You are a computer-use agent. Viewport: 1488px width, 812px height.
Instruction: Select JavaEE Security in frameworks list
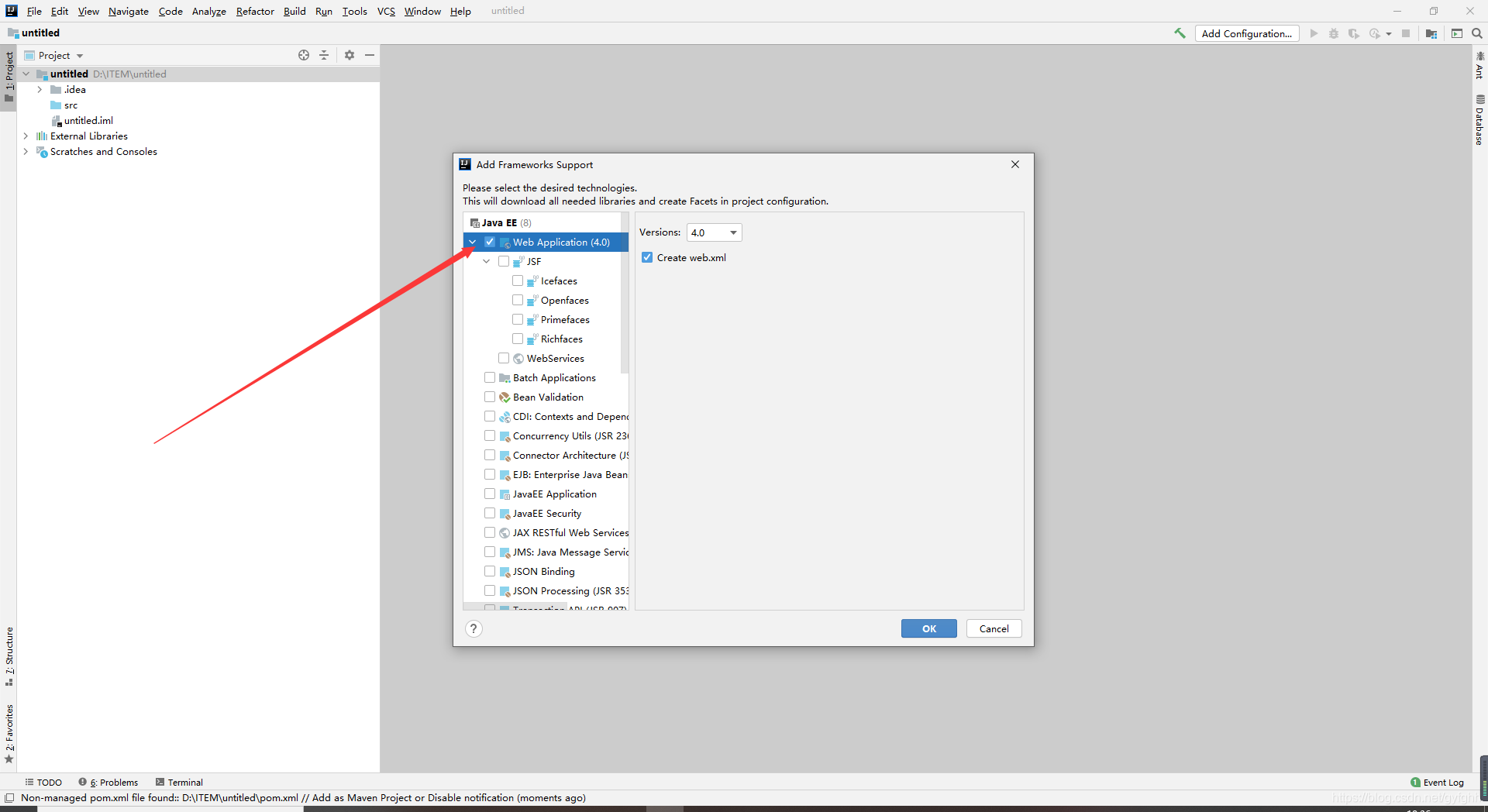coord(547,513)
